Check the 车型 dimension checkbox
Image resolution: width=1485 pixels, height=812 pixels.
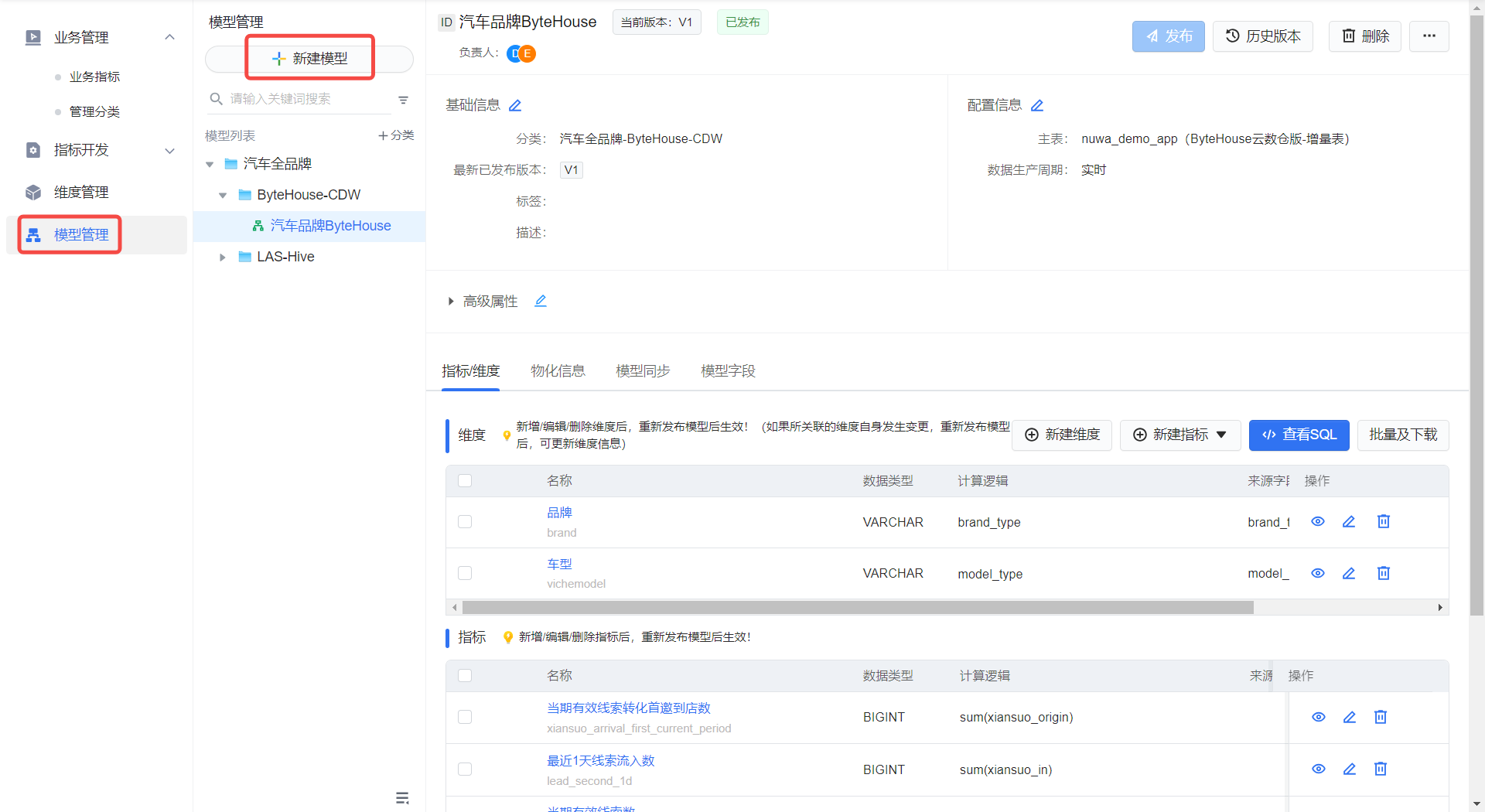465,573
